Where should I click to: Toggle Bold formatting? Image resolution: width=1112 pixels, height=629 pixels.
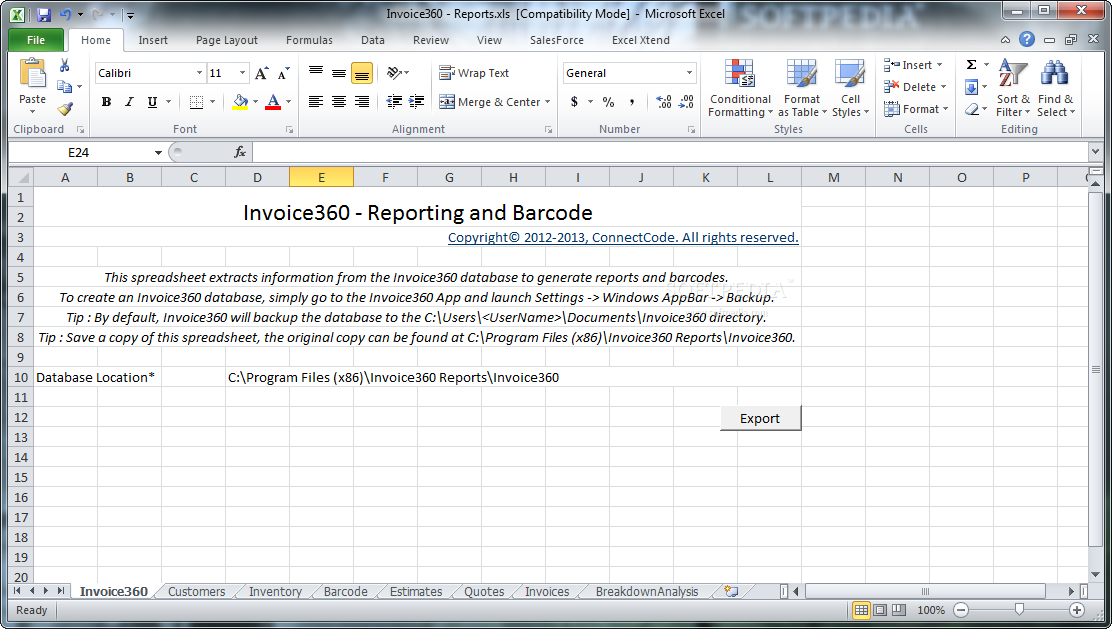pyautogui.click(x=106, y=102)
